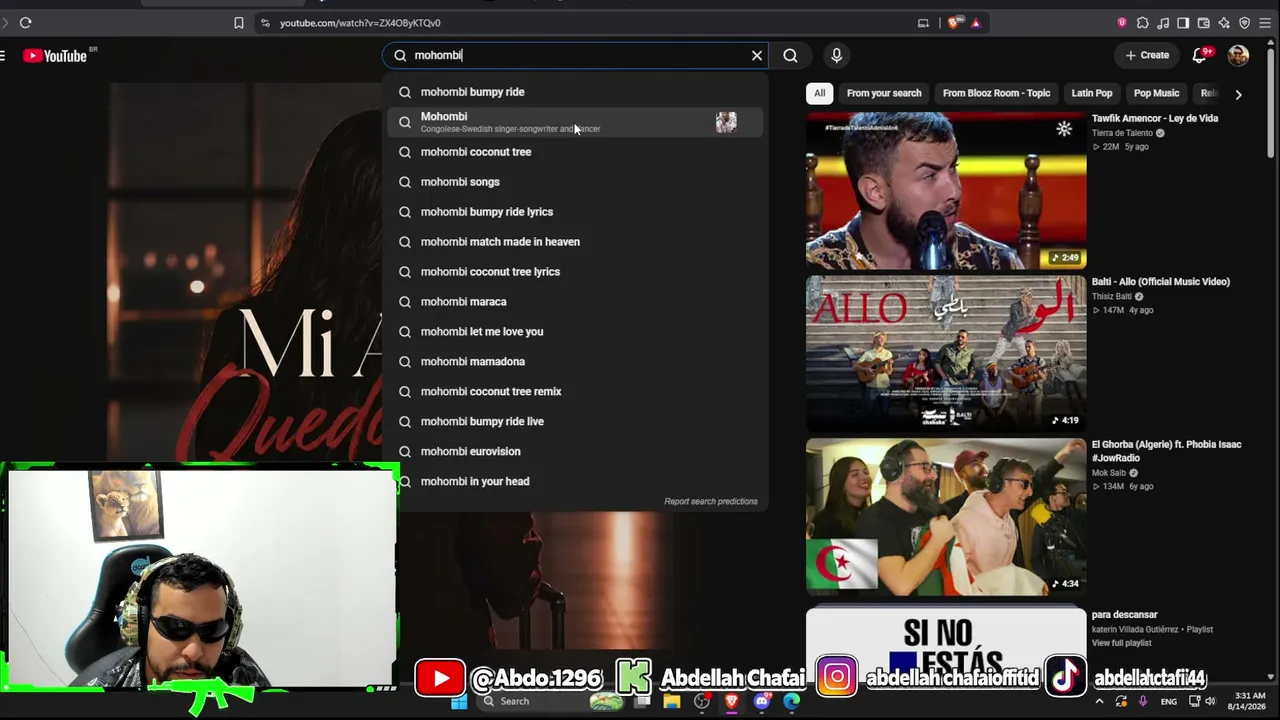
Task: Open the Brave Wallet icon
Action: coord(1204,23)
